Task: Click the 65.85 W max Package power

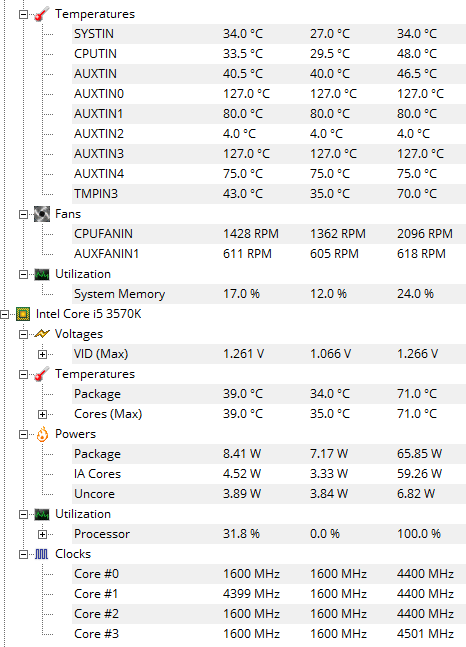Action: [x=419, y=454]
